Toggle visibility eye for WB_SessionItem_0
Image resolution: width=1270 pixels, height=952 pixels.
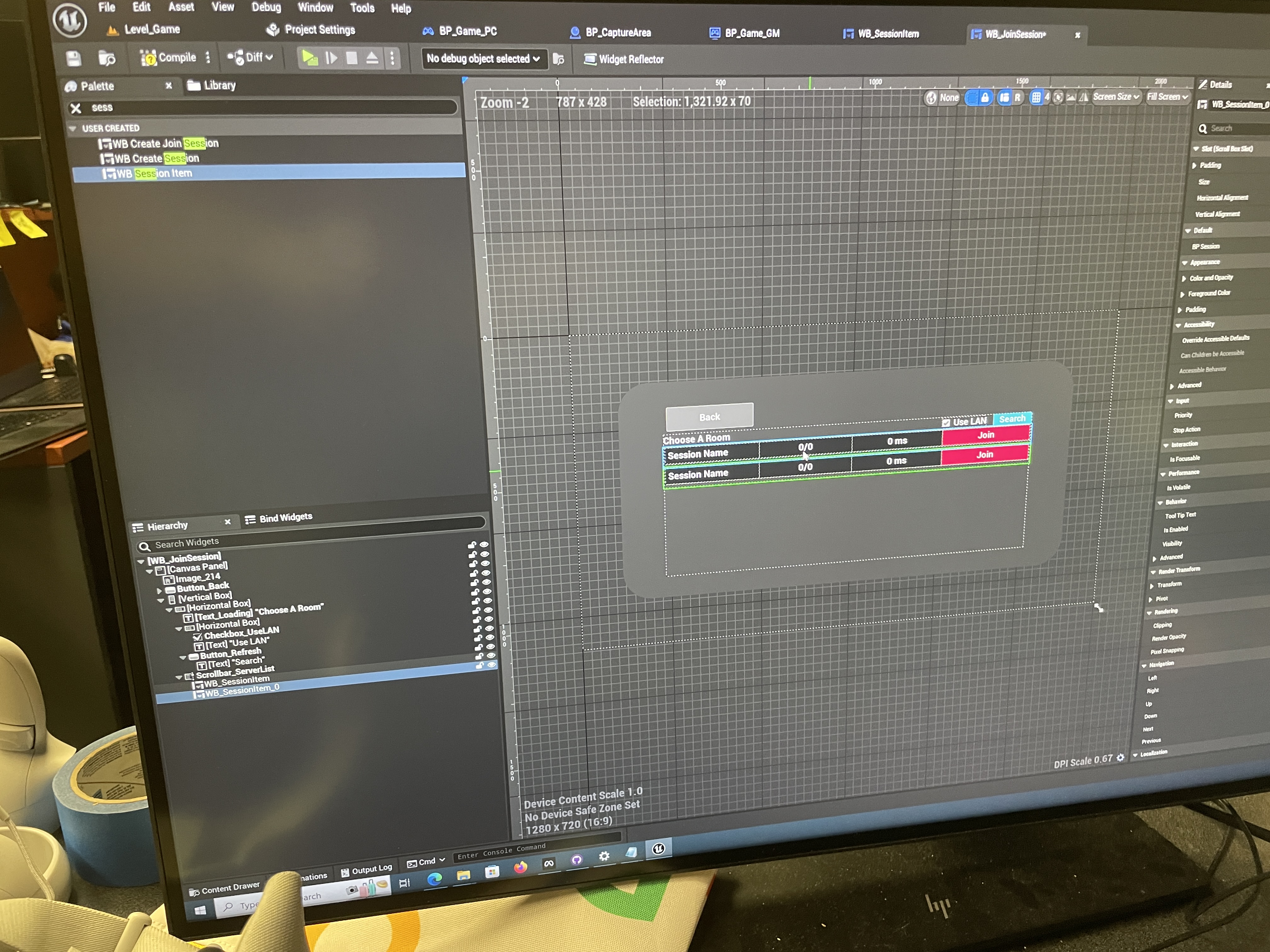click(x=492, y=665)
